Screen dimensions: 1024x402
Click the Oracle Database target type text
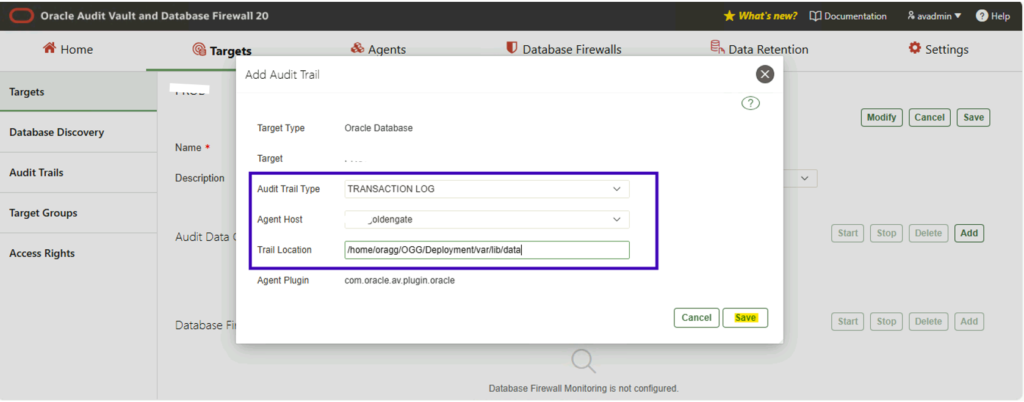coord(379,129)
